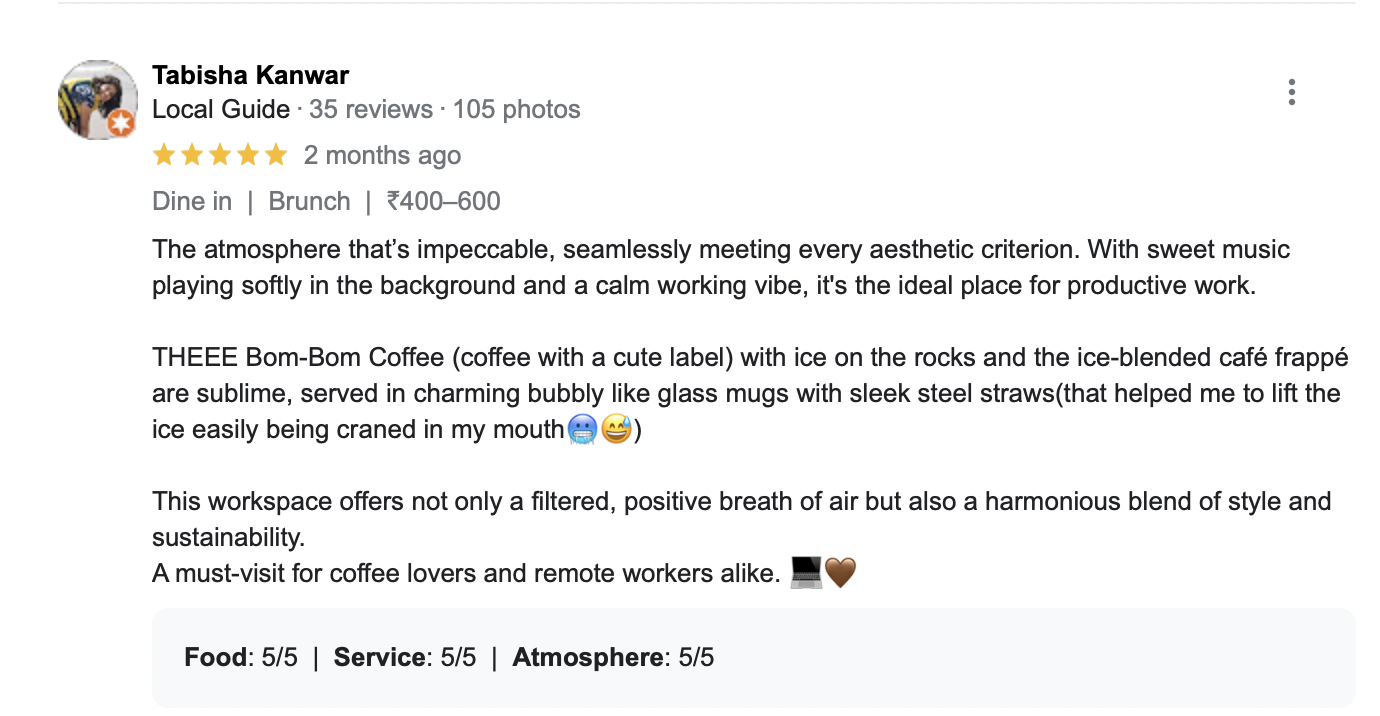This screenshot has width=1380, height=716.
Task: Click the orange Local Guide badge
Action: tap(121, 124)
